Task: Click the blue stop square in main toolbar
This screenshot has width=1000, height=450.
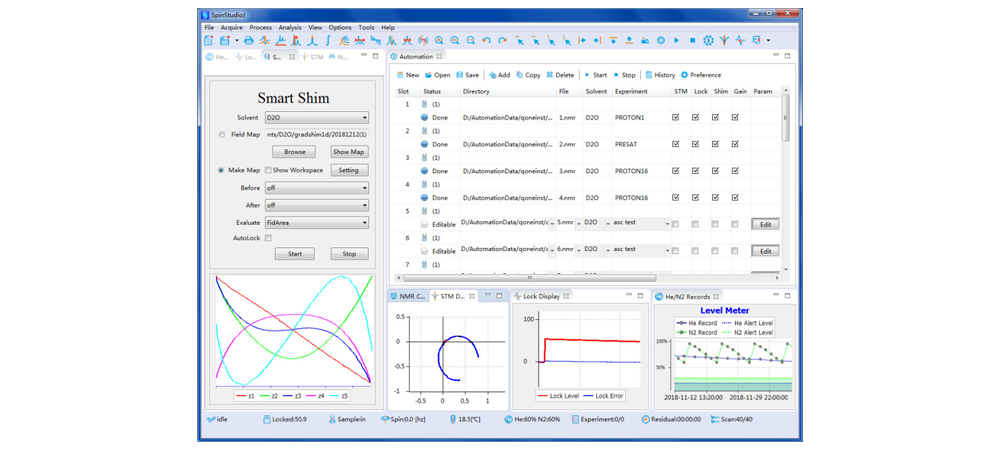Action: pos(692,40)
